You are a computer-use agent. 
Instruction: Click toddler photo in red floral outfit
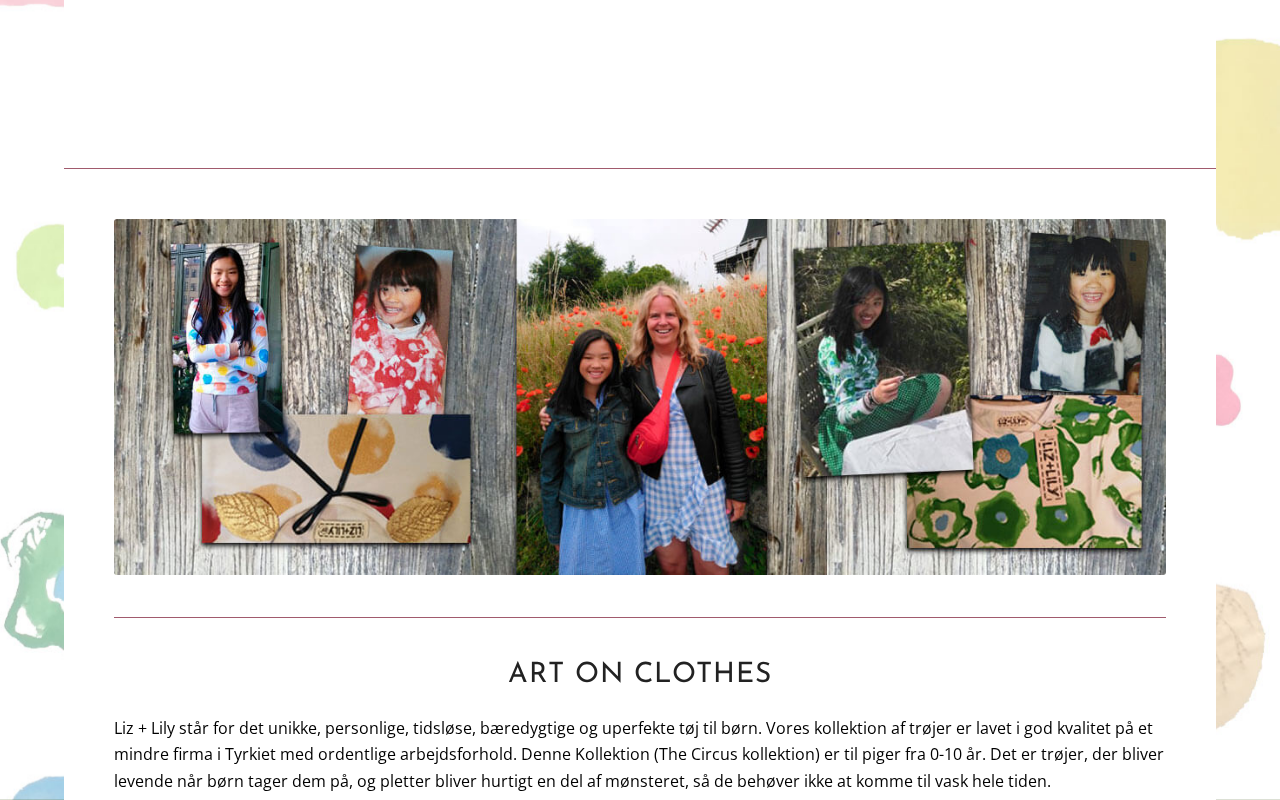[400, 330]
